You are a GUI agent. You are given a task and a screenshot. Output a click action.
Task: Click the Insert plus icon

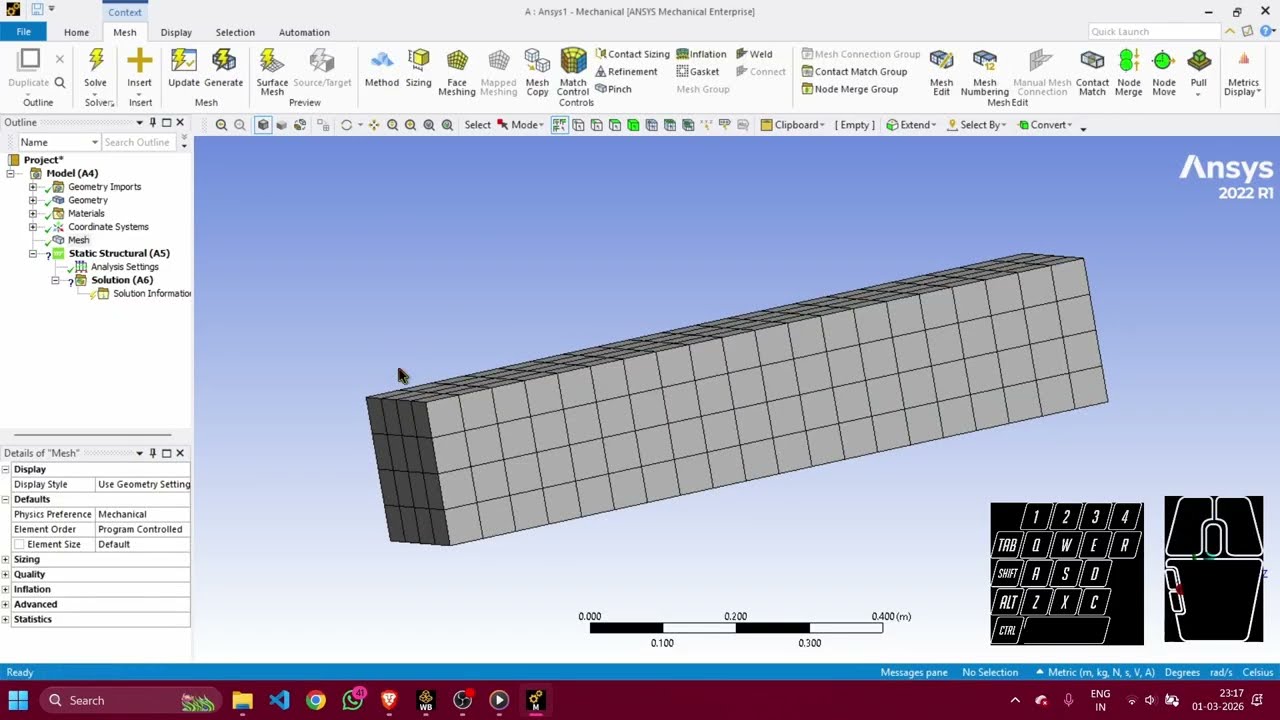coord(140,61)
